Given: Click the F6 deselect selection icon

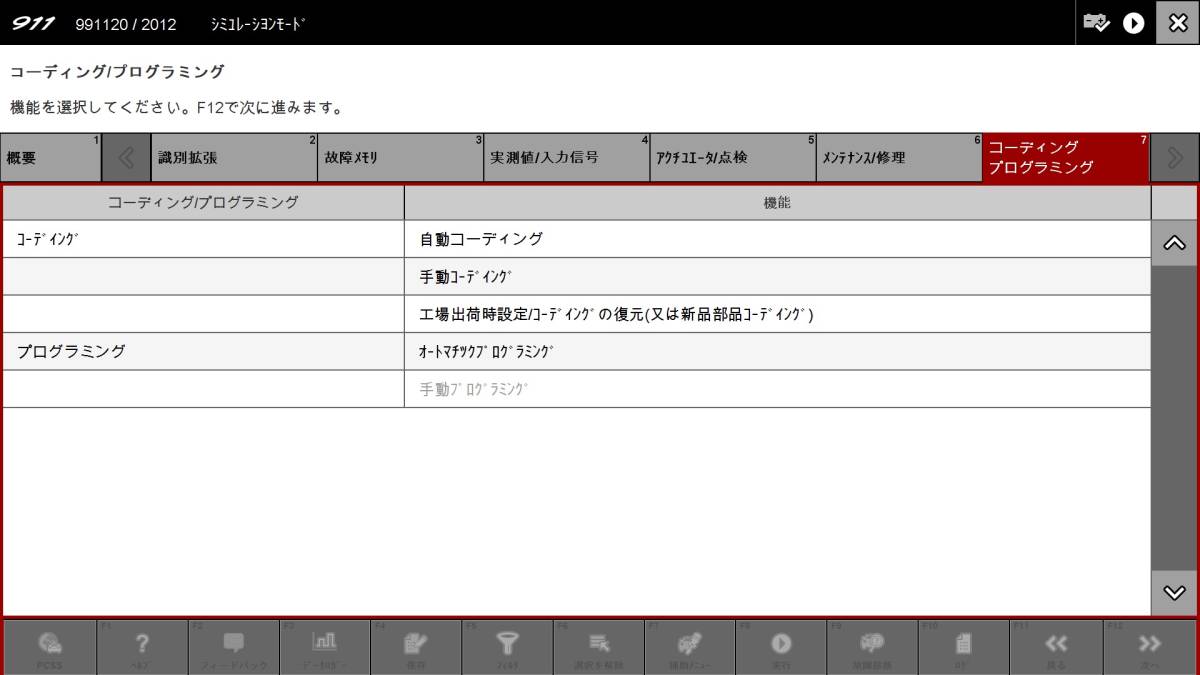Looking at the screenshot, I should click(x=598, y=645).
